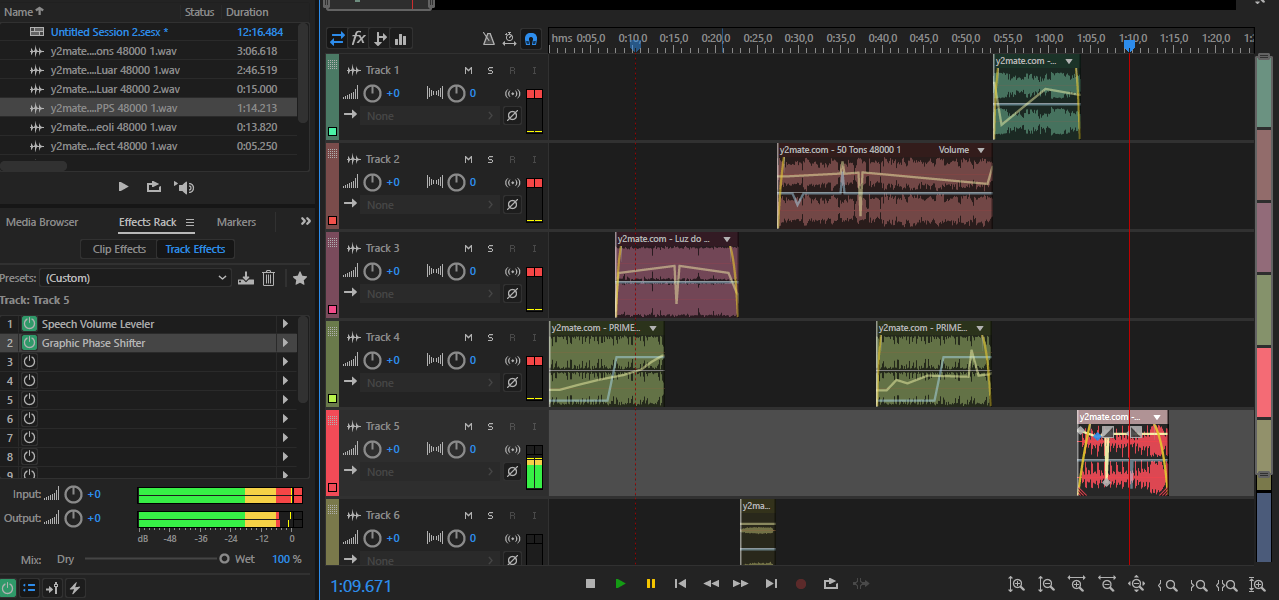Show the track Sends view
1279x600 pixels.
pyautogui.click(x=380, y=39)
